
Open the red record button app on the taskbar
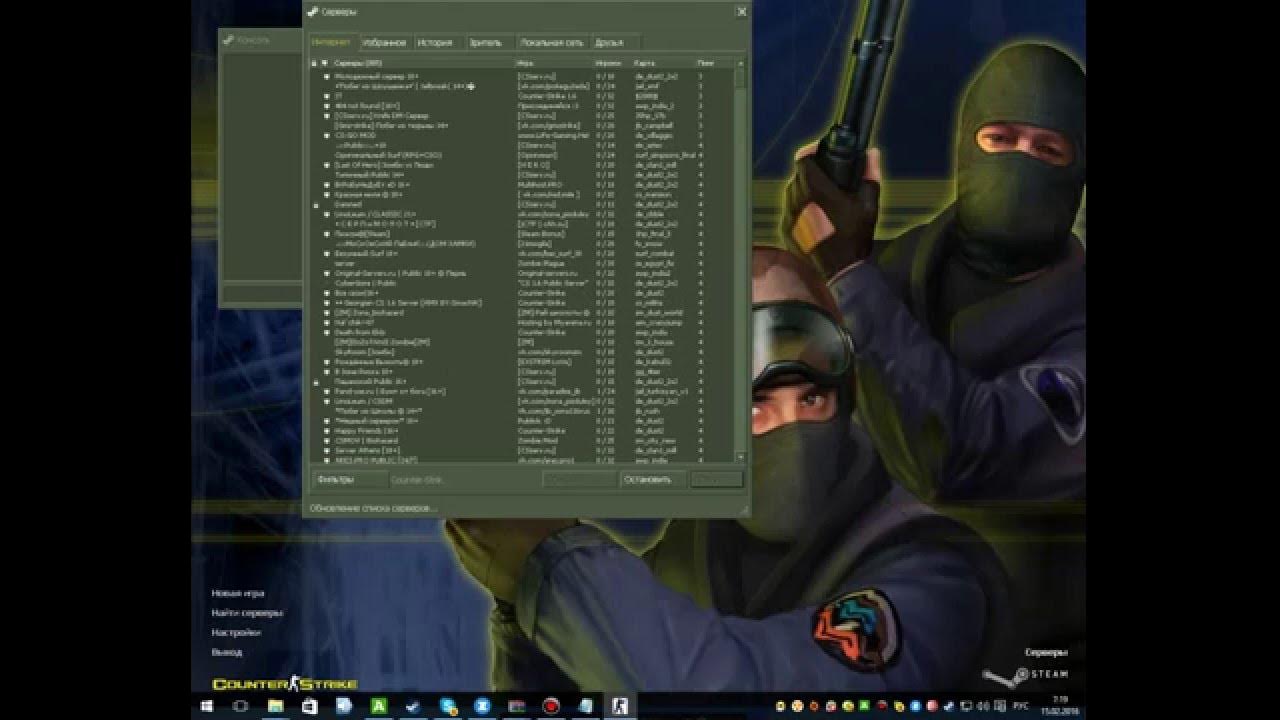coord(551,705)
